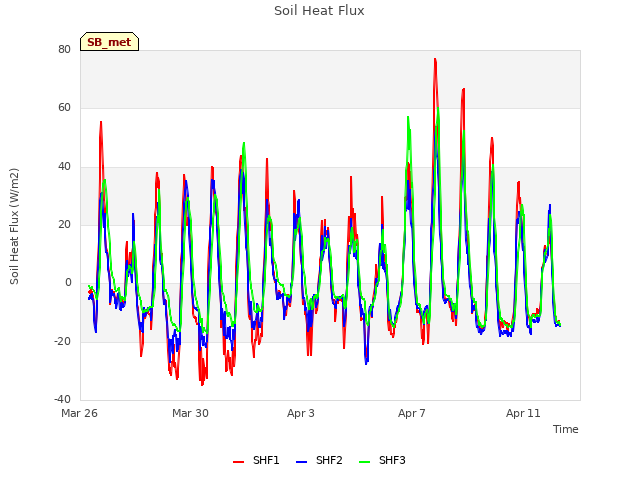Click the -20 y-axis tick label

click(62, 341)
